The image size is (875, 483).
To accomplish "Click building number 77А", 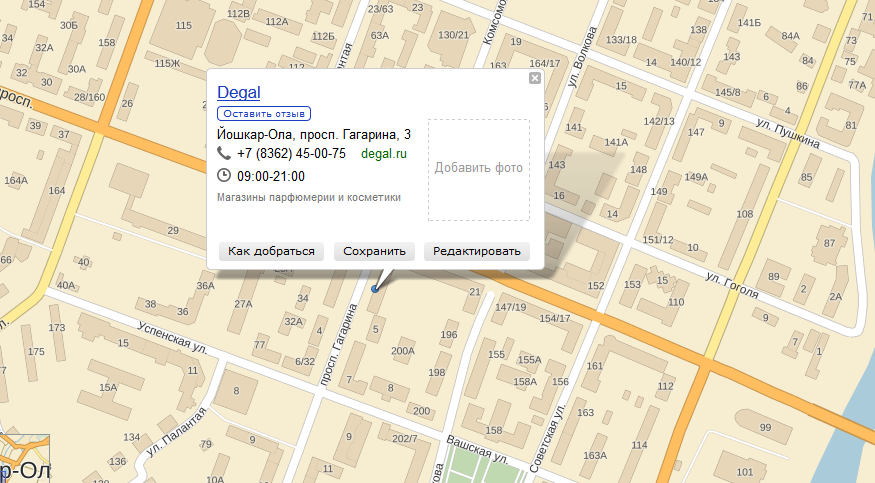I will click(857, 85).
